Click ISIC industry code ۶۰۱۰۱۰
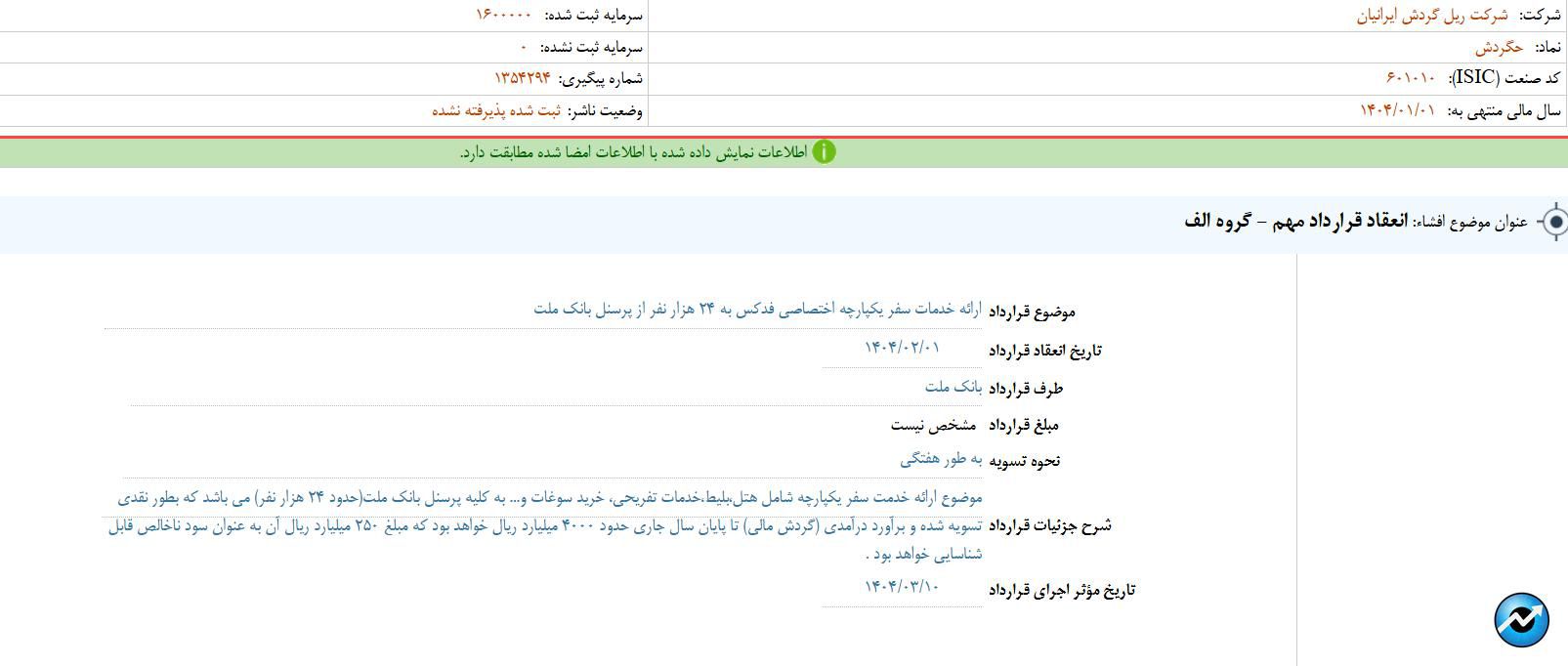This screenshot has height=666, width=1568. (x=1411, y=78)
